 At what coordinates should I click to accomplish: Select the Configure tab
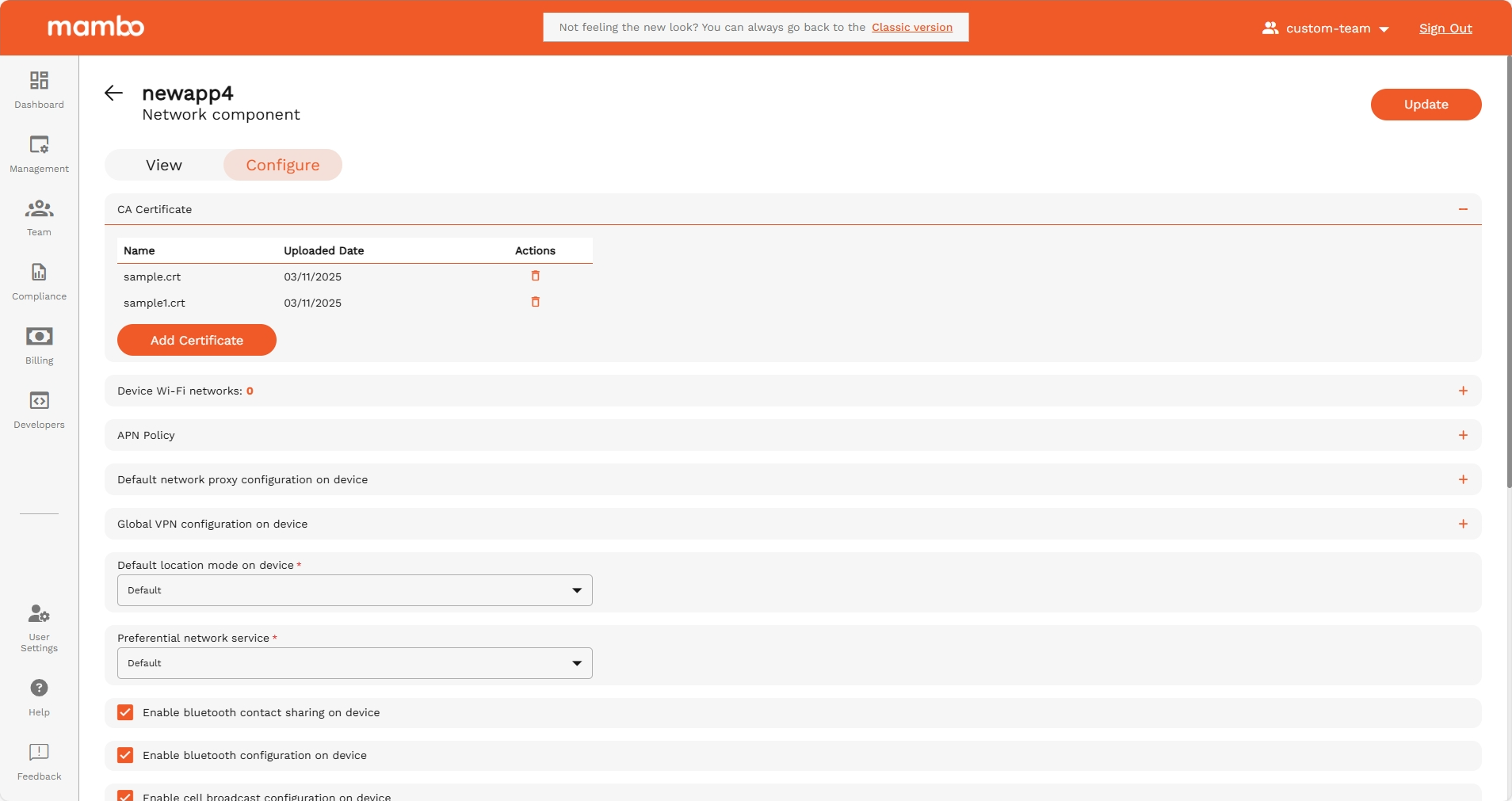coord(283,165)
